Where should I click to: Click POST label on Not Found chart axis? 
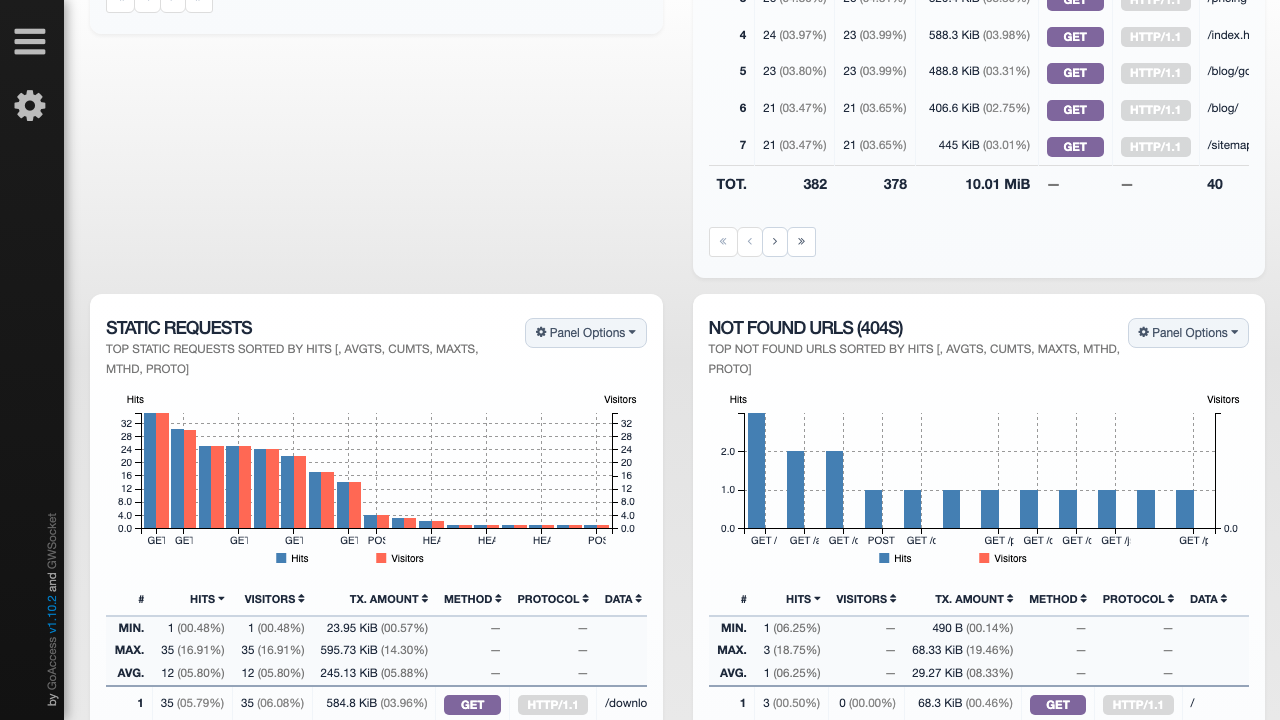pyautogui.click(x=881, y=540)
